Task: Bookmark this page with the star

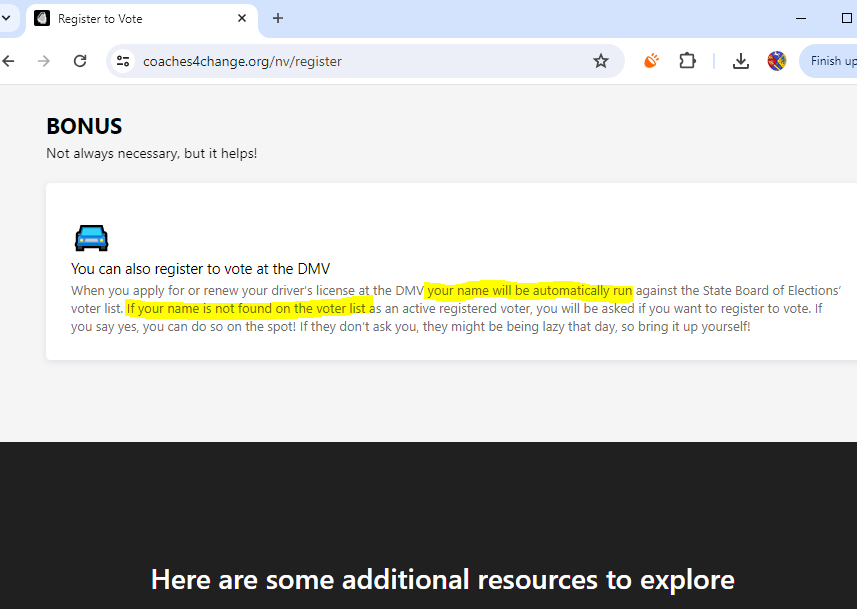Action: [x=601, y=61]
